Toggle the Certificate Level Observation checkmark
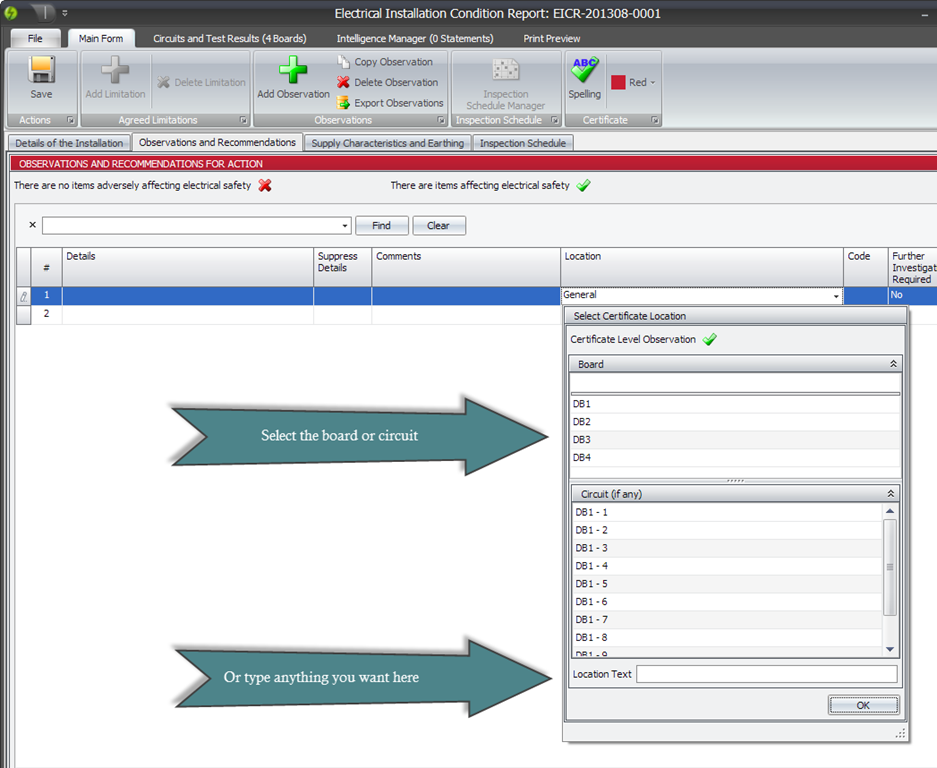937x768 pixels. pyautogui.click(x=710, y=340)
